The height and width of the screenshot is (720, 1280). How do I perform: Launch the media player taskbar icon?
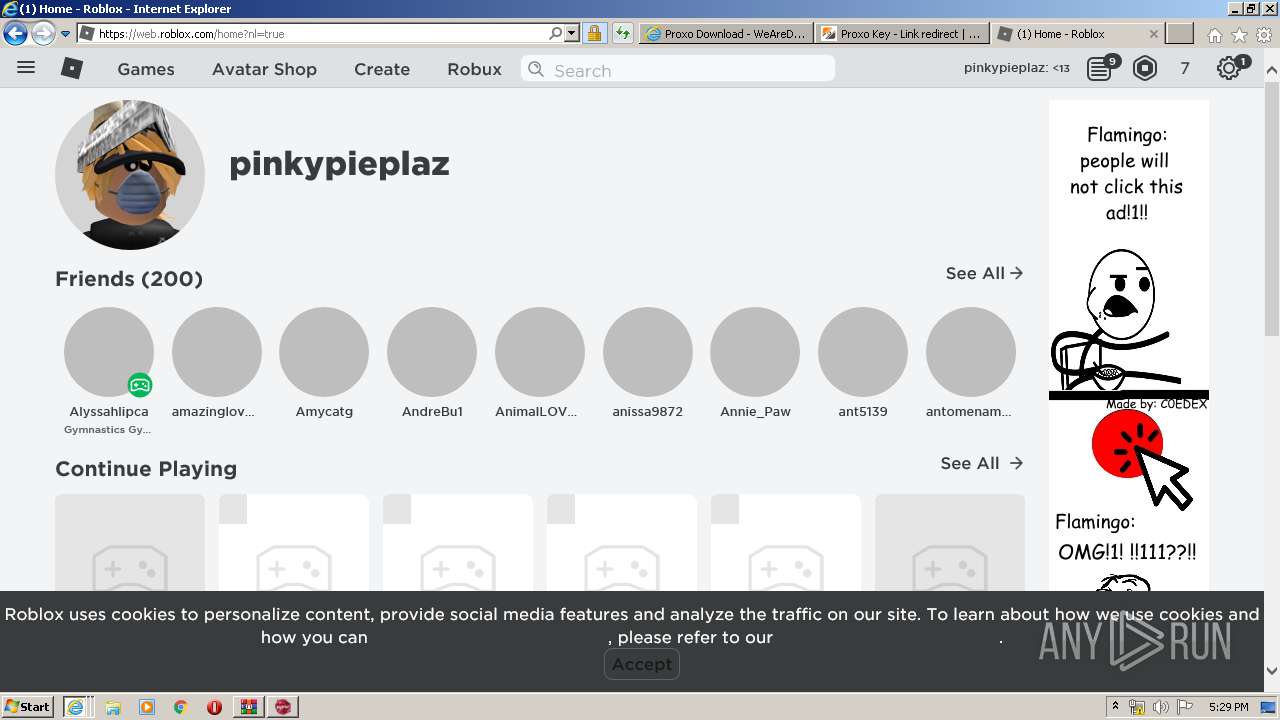[147, 706]
